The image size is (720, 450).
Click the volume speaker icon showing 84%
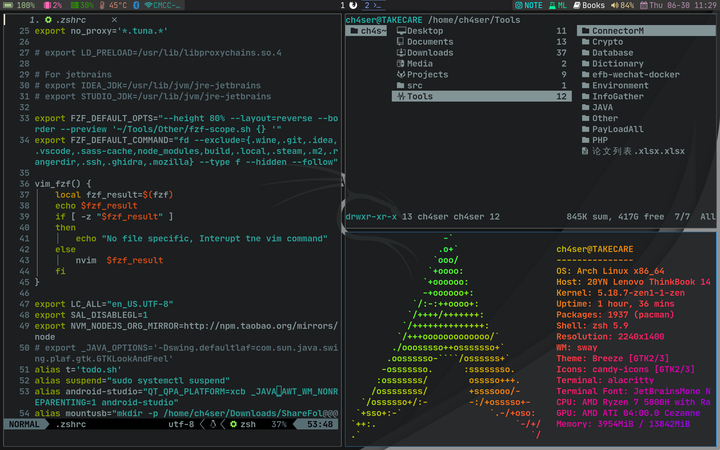pyautogui.click(x=614, y=6)
